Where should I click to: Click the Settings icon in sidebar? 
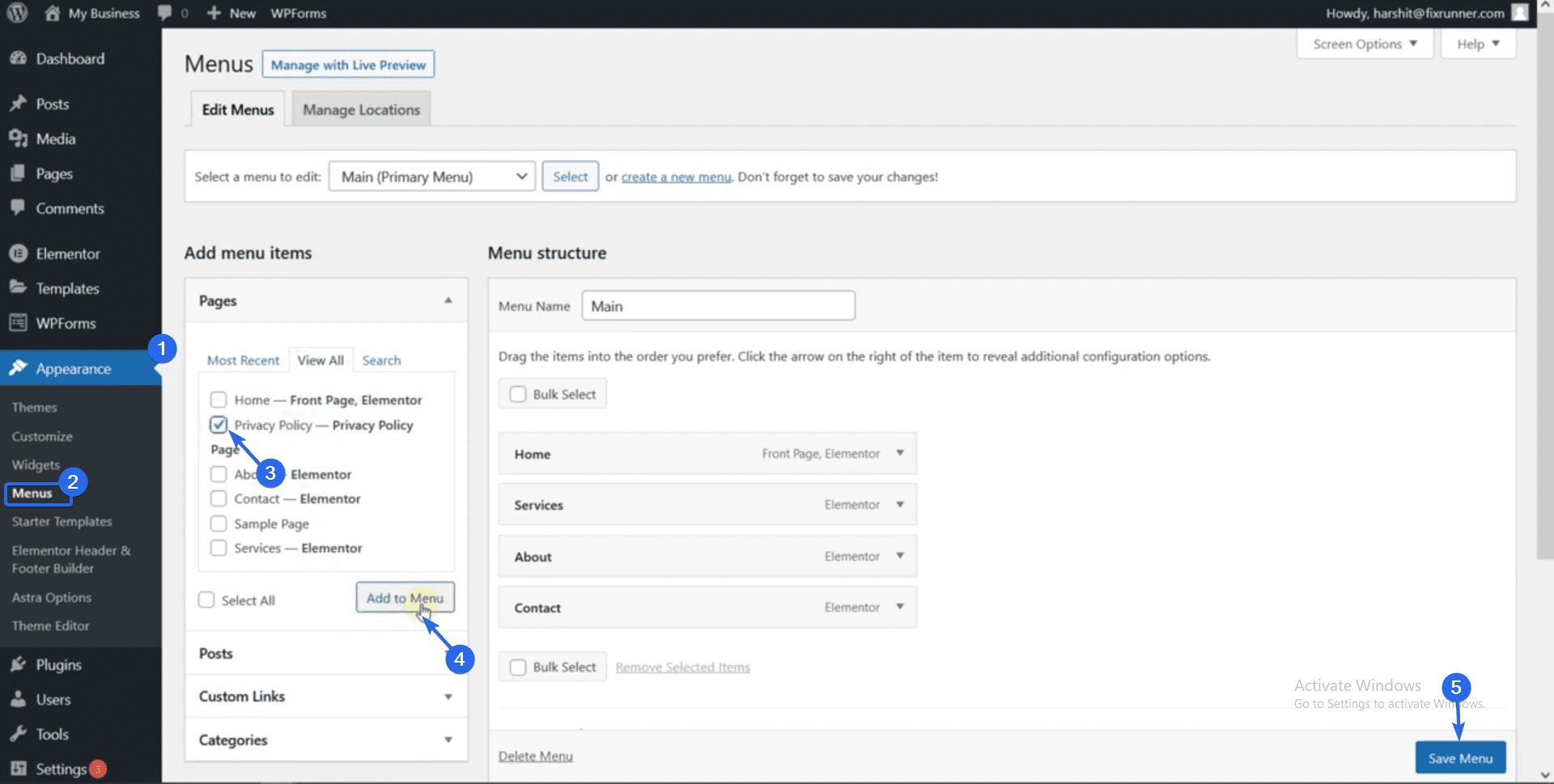pyautogui.click(x=18, y=769)
